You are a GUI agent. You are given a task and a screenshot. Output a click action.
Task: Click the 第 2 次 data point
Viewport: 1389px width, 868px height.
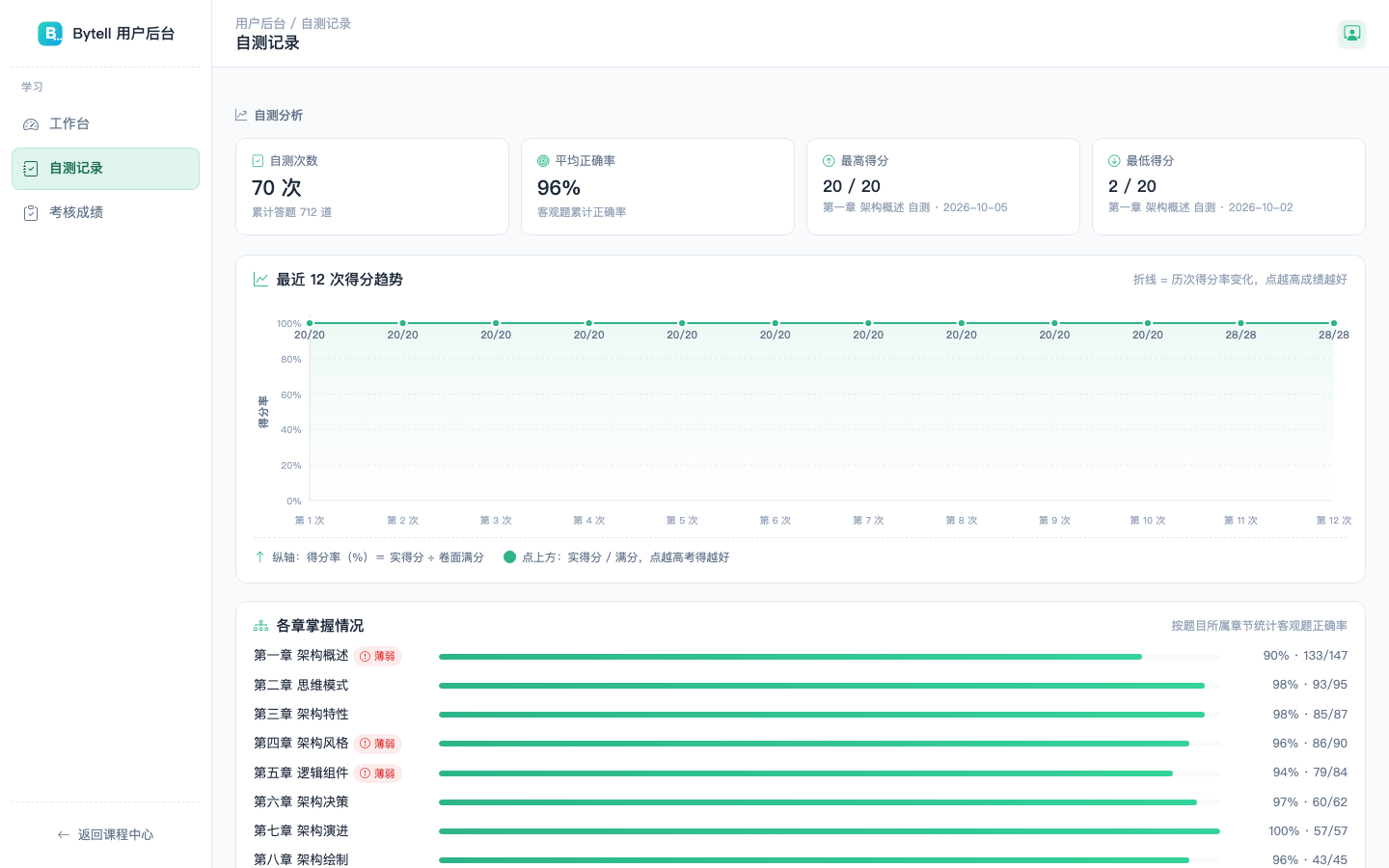click(402, 323)
